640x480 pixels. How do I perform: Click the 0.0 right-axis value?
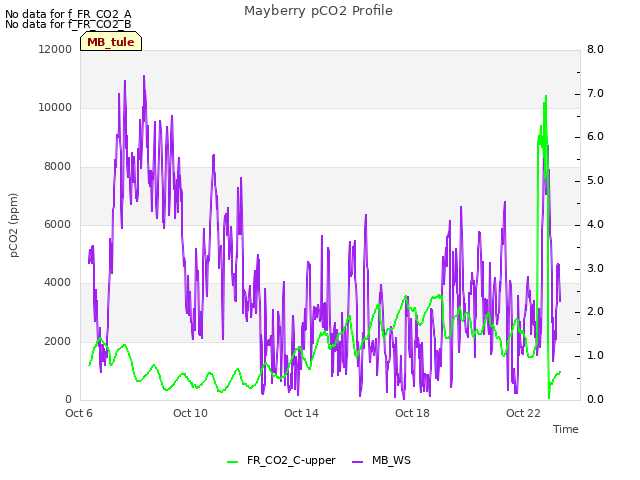pos(595,400)
